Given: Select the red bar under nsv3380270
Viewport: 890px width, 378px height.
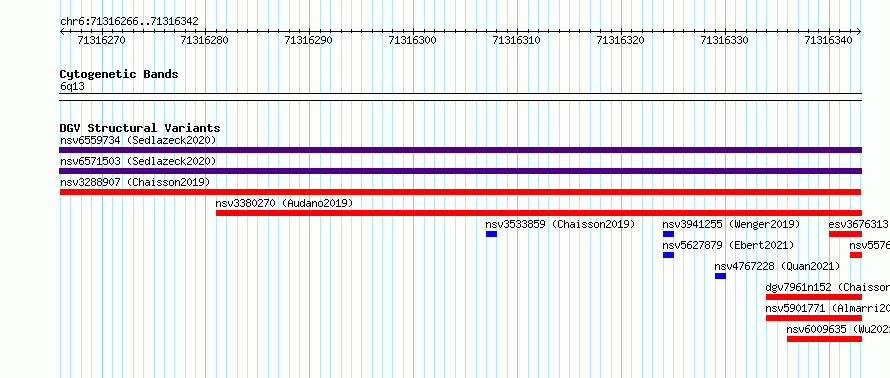Looking at the screenshot, I should [539, 213].
